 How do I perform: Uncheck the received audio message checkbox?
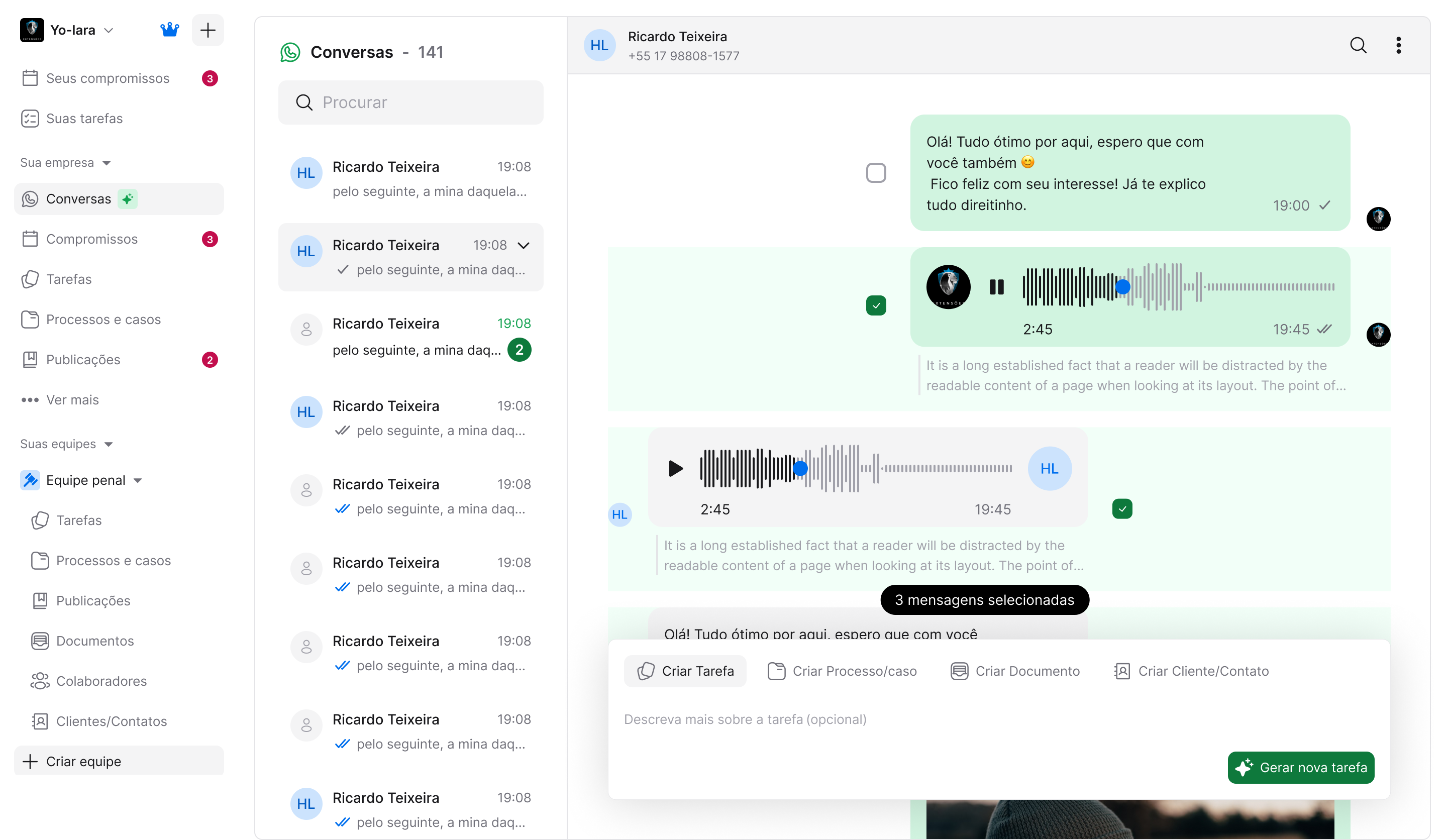tap(1122, 509)
